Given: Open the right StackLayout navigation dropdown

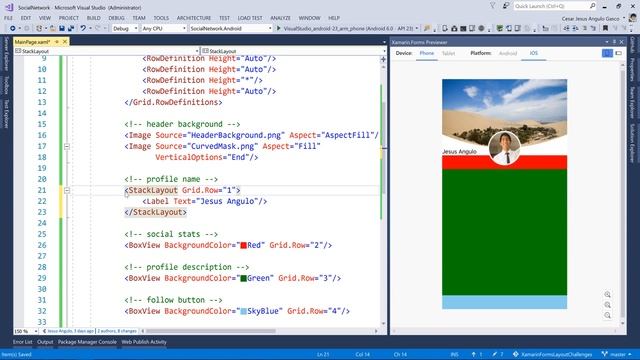Looking at the screenshot, I should [x=293, y=51].
